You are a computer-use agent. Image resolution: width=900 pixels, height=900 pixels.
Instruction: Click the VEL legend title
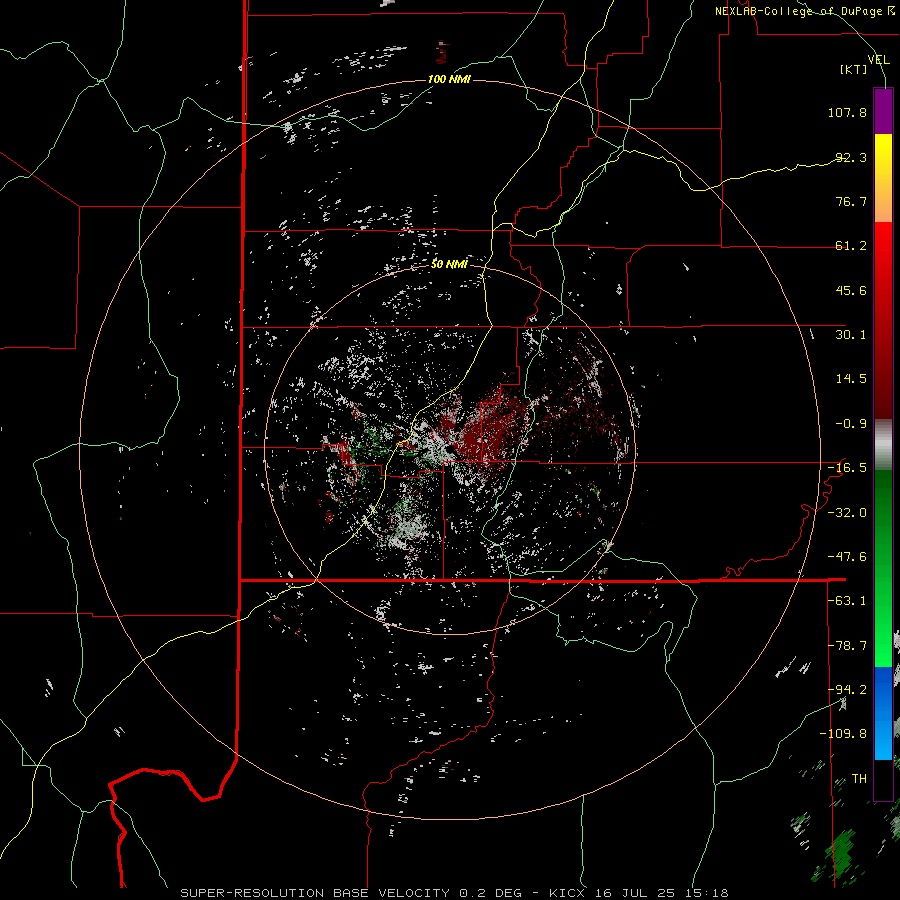878,60
